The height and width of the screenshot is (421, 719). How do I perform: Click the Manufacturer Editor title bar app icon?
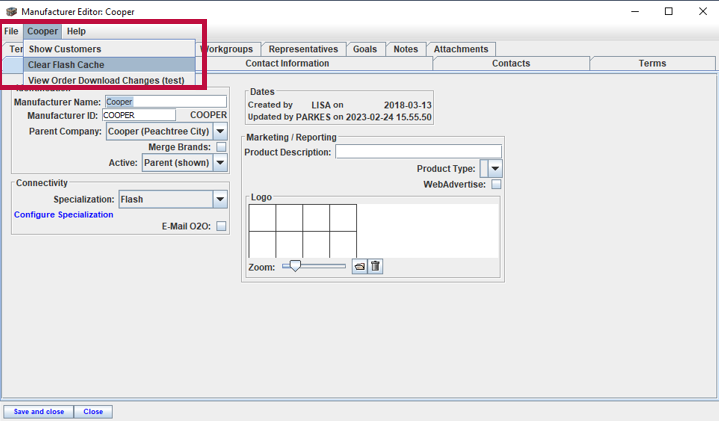(x=11, y=11)
